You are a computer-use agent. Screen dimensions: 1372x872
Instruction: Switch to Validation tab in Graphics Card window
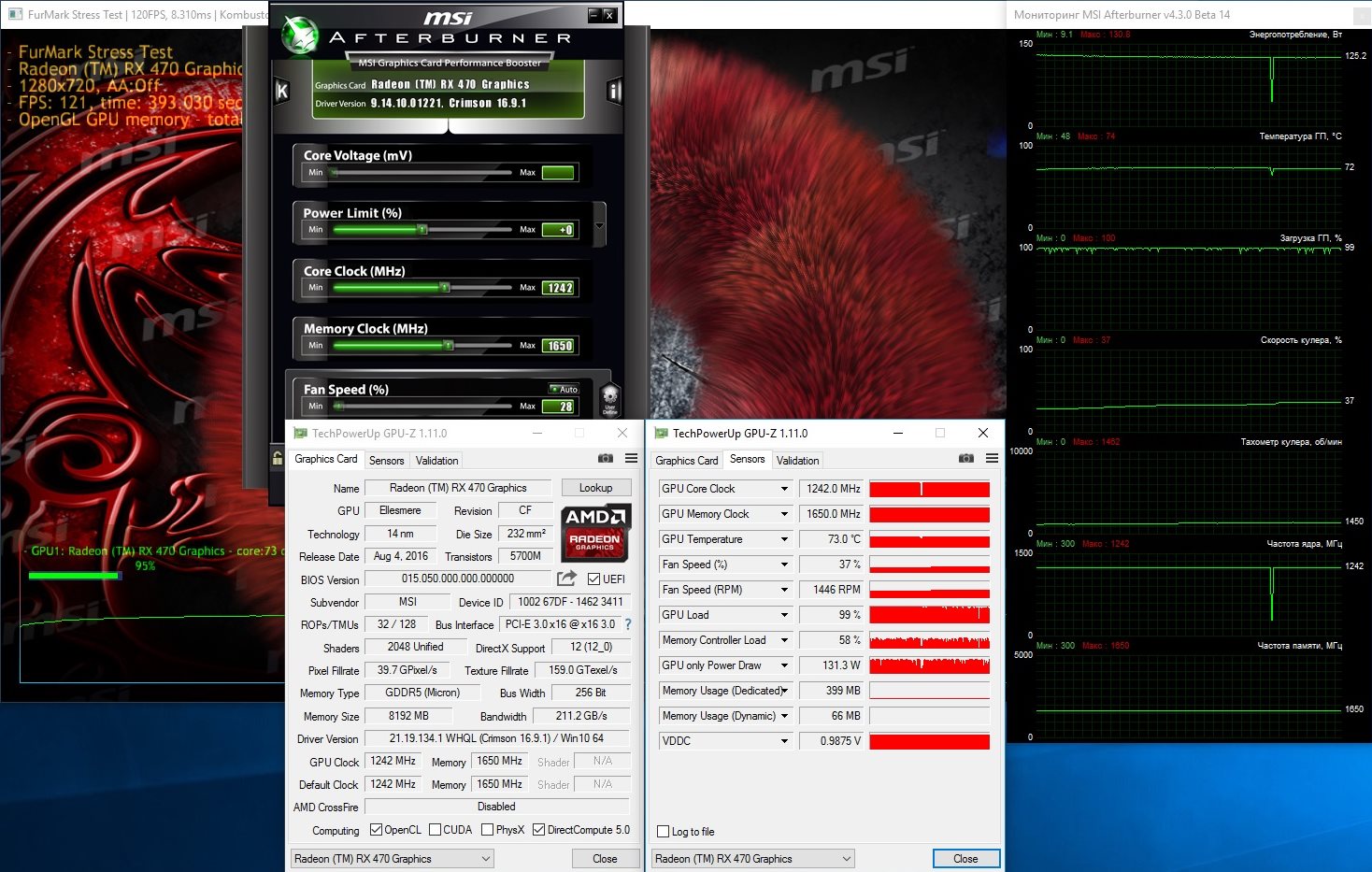(x=436, y=461)
